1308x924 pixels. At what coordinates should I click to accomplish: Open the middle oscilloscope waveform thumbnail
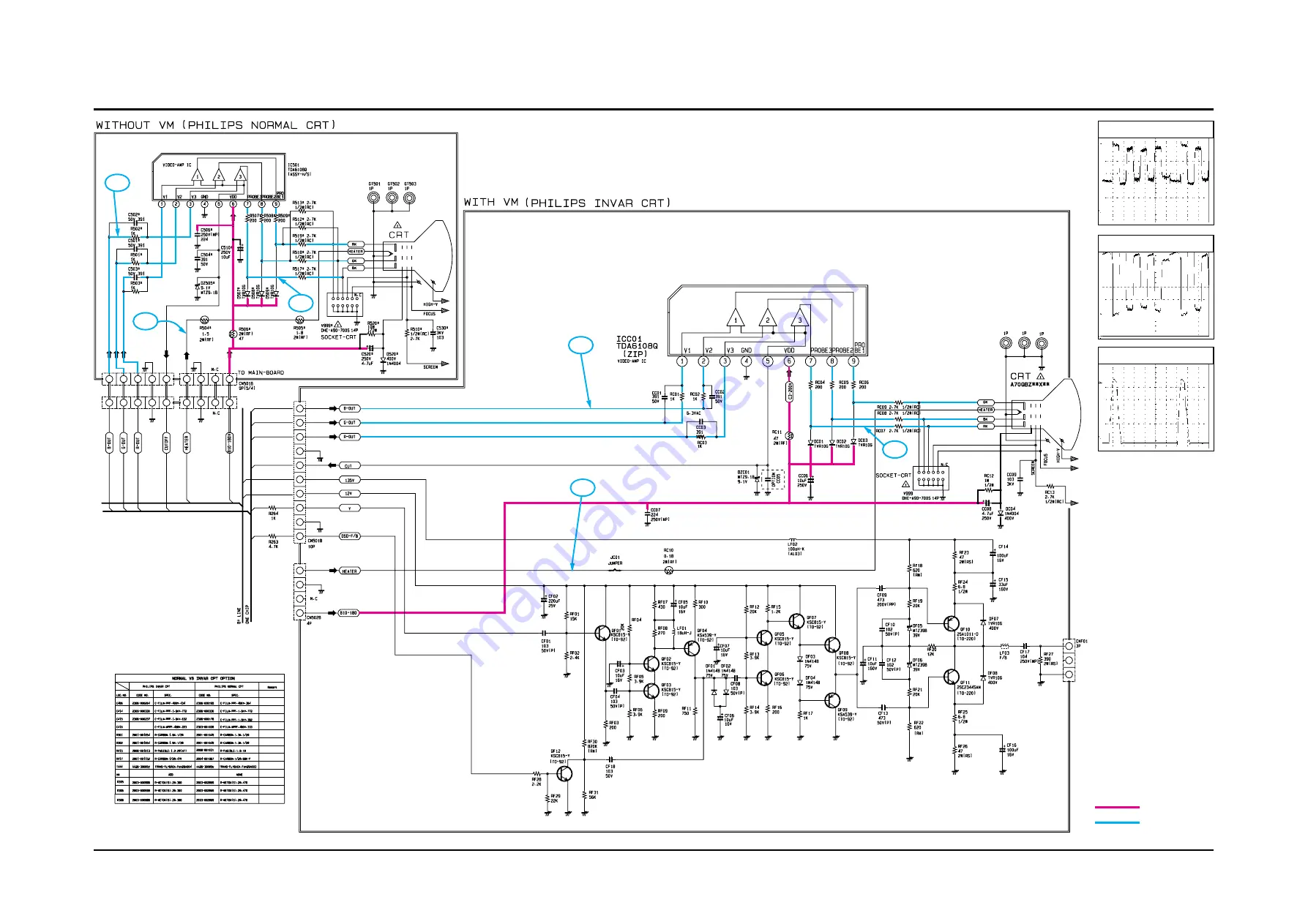click(1156, 287)
